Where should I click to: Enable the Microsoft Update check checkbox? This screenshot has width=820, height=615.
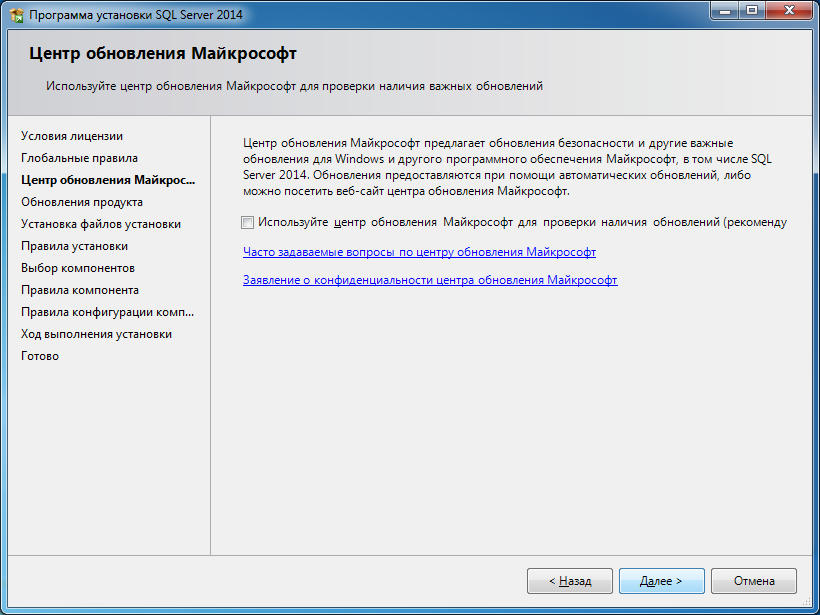[248, 223]
